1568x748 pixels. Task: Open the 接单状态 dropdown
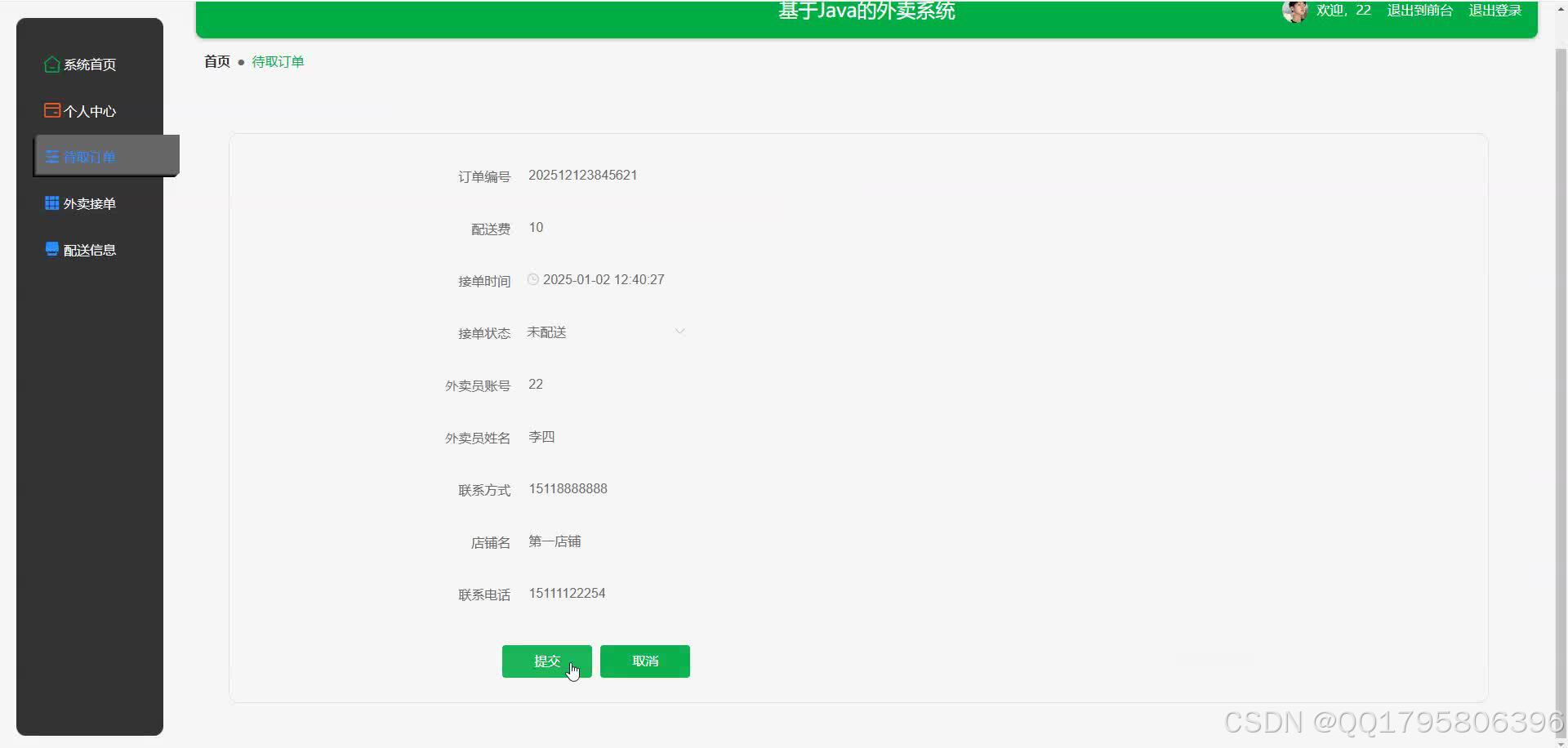(604, 332)
